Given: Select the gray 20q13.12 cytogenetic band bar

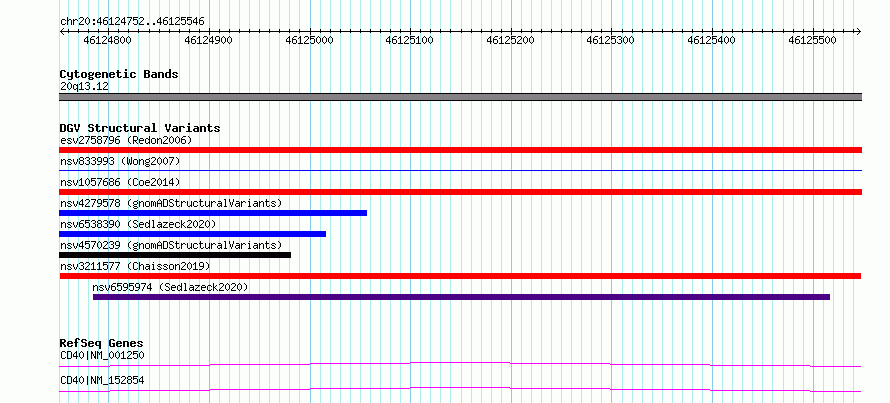Looking at the screenshot, I should [460, 97].
